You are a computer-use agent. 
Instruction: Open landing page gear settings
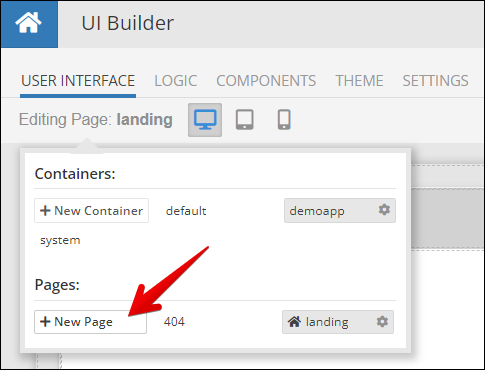(x=382, y=322)
